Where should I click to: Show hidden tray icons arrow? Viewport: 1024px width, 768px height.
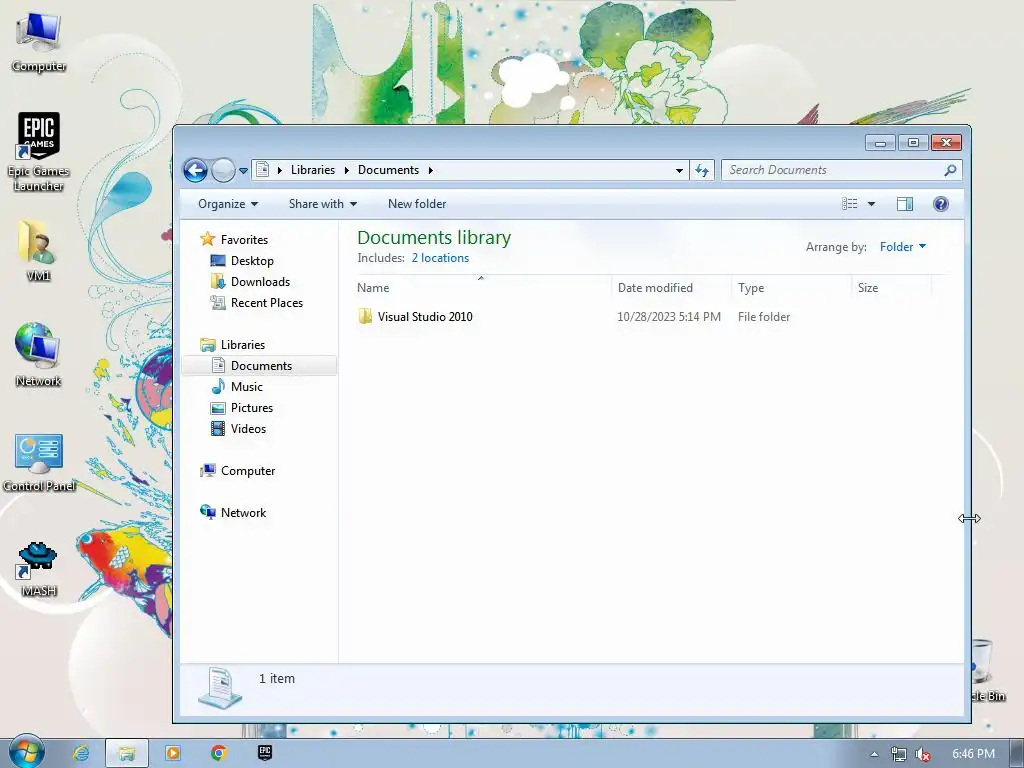874,754
